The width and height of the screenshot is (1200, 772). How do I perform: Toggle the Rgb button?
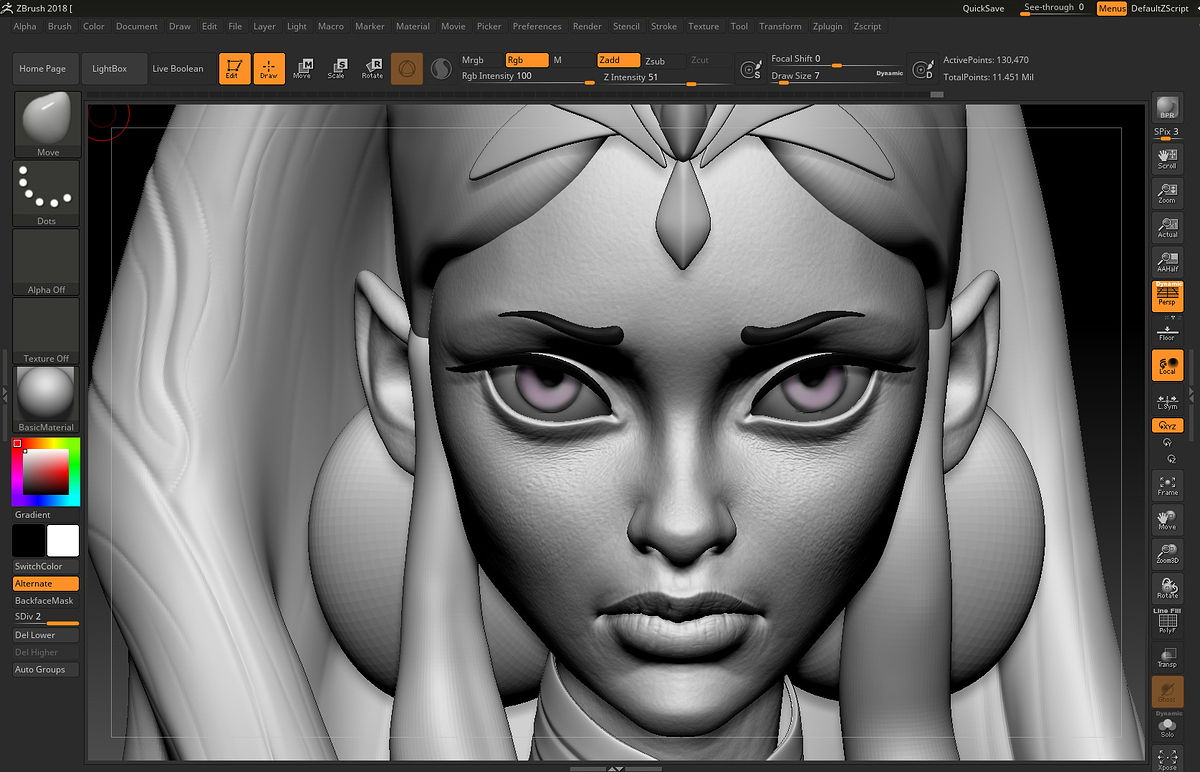click(527, 60)
